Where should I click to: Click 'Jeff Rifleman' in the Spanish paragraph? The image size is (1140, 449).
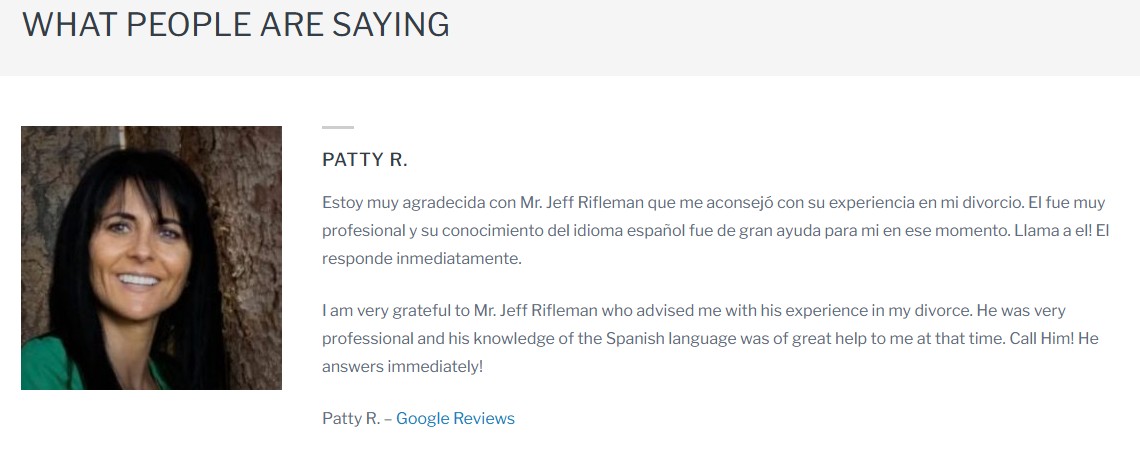point(596,203)
